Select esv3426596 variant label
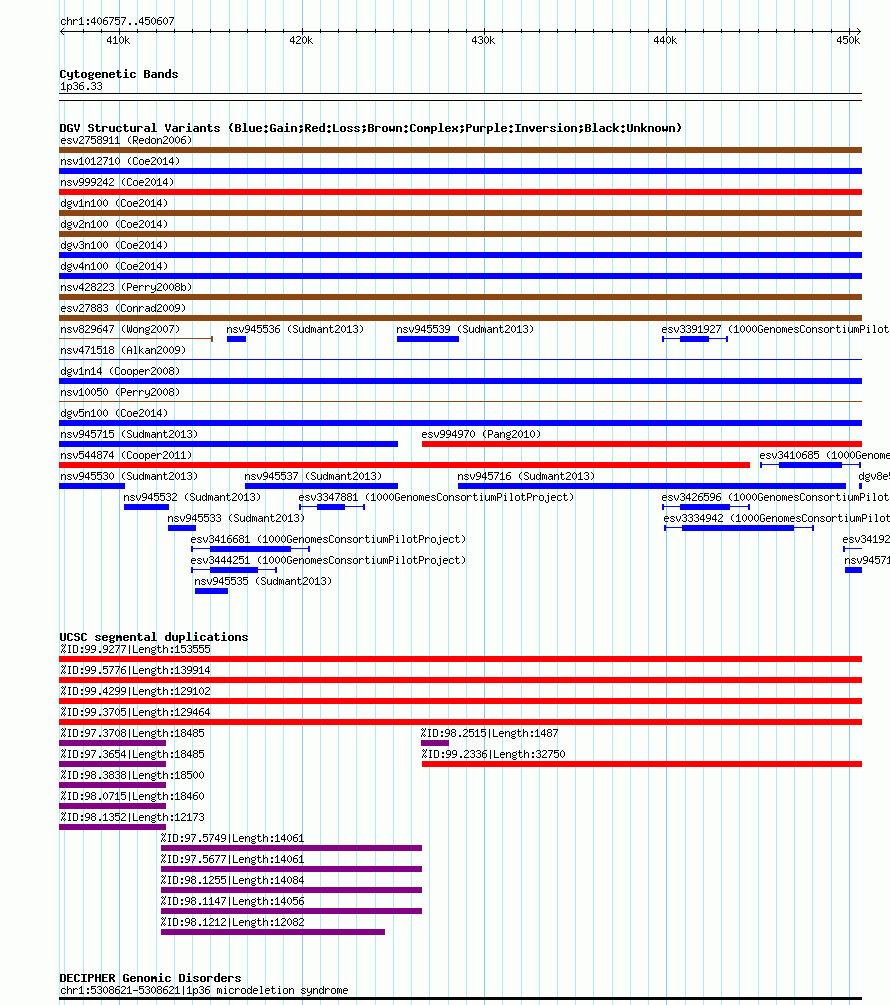Screen dimensions: 890x1005 pyautogui.click(x=775, y=497)
